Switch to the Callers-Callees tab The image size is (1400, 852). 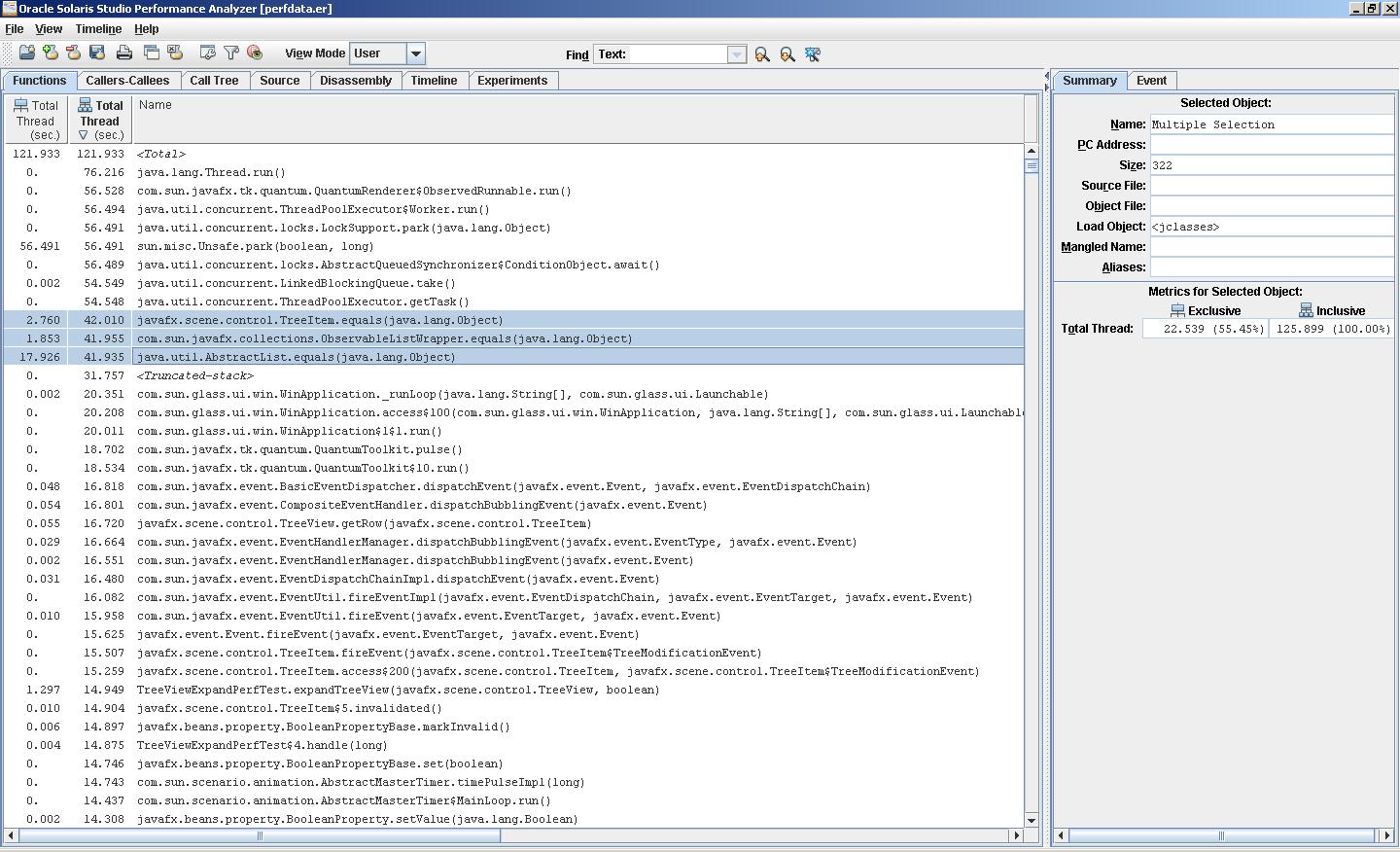pos(127,81)
